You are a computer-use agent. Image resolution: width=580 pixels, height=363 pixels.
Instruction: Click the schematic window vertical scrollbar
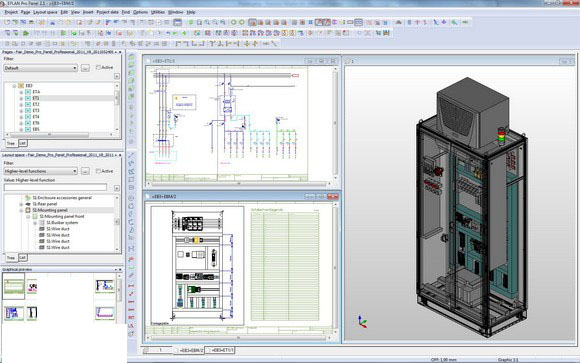(335, 123)
